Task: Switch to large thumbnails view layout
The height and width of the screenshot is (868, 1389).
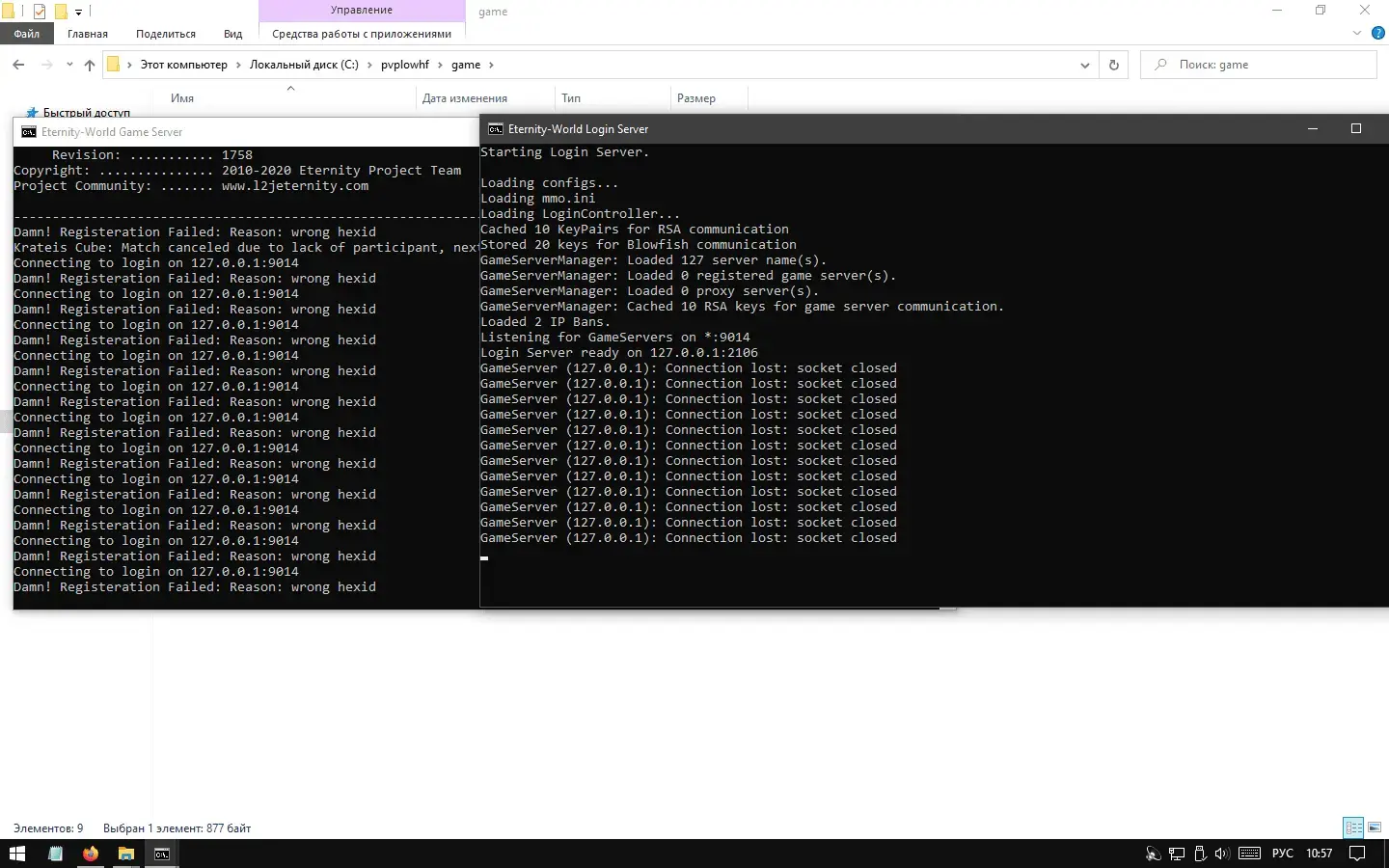Action: pos(1375,827)
